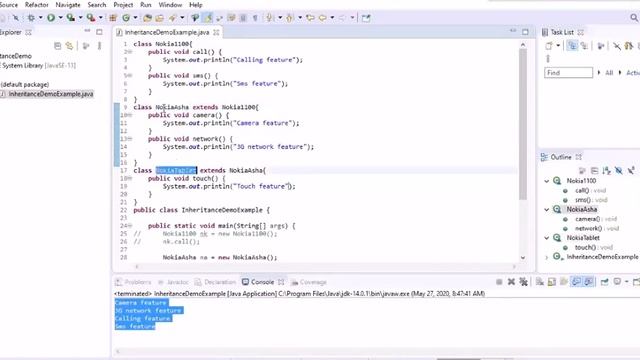Viewport: 640px width, 360px height.
Task: Click Next Annotation arrow icon
Action: [269, 18]
